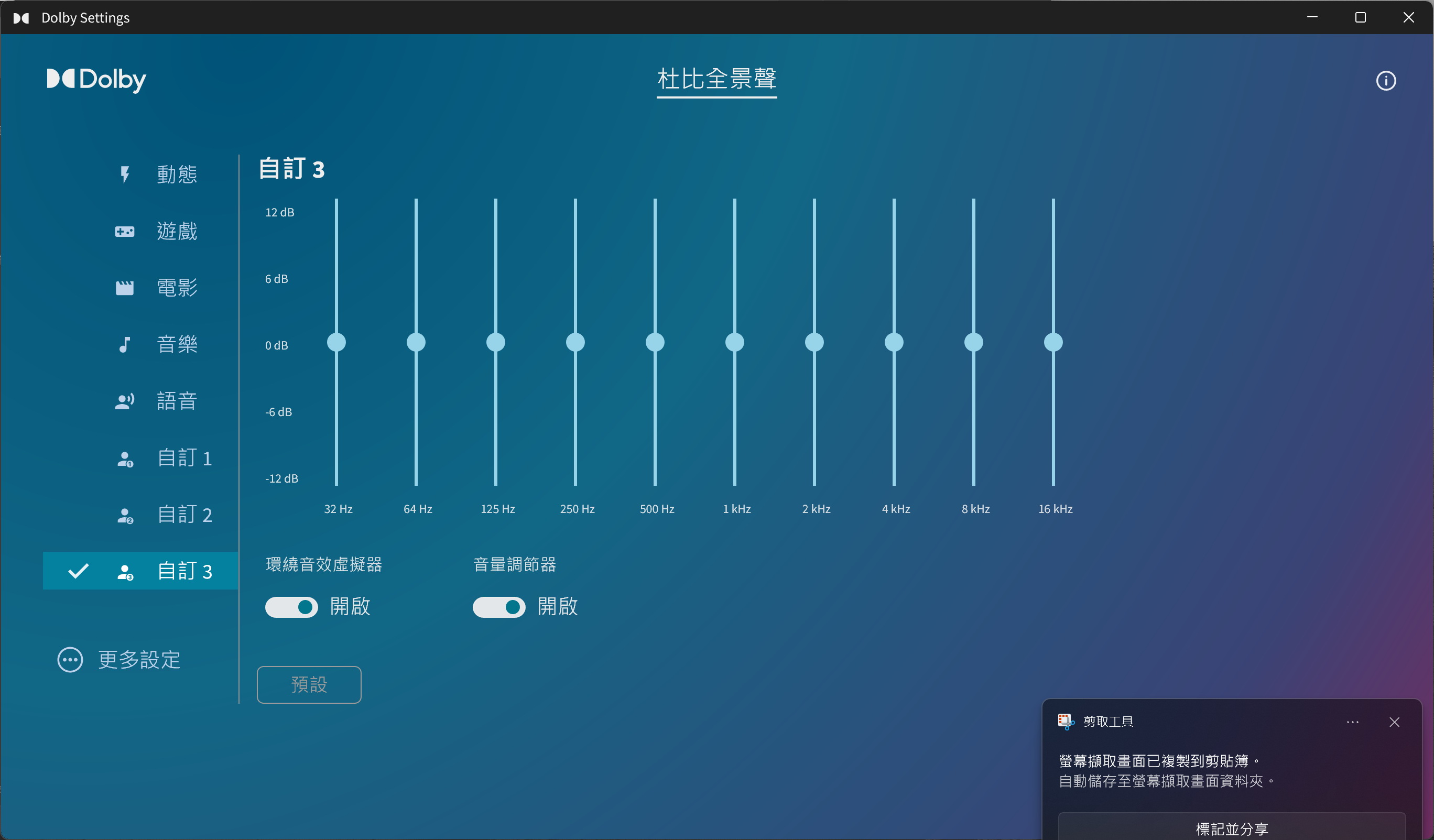Select the Music (音樂) note icon
The image size is (1434, 840).
point(125,344)
